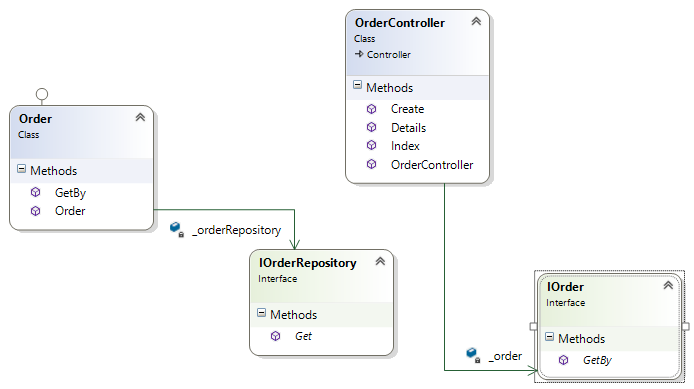This screenshot has width=694, height=389.
Task: Click the OrderController class title
Action: point(400,23)
